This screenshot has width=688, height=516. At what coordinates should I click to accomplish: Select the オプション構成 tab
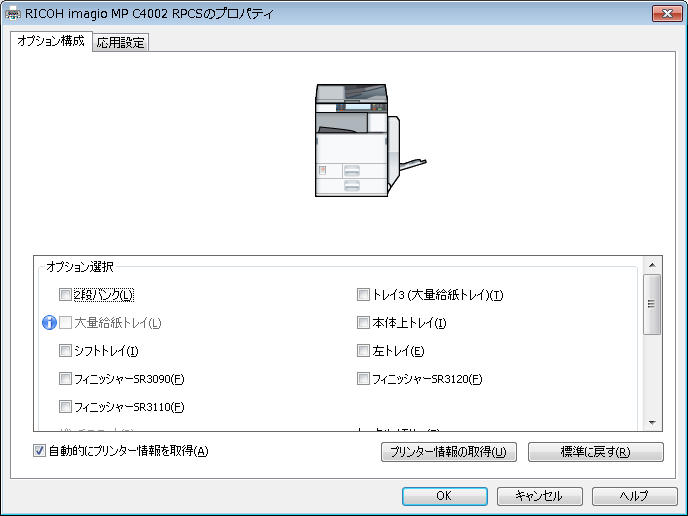51,42
